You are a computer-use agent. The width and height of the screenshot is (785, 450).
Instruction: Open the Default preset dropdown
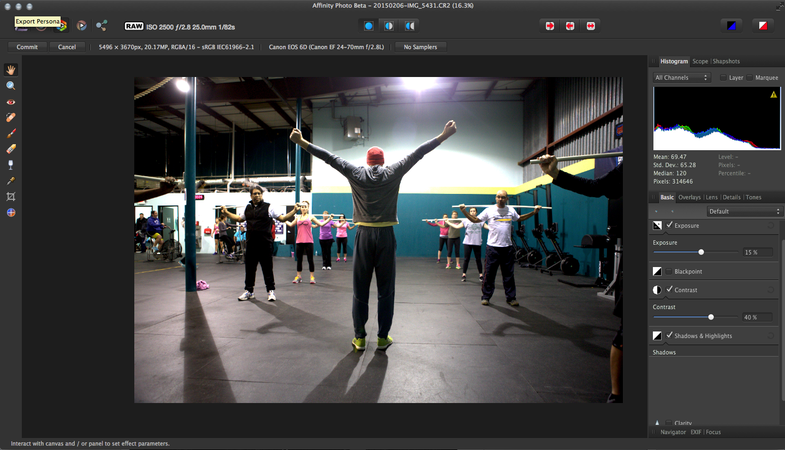742,212
